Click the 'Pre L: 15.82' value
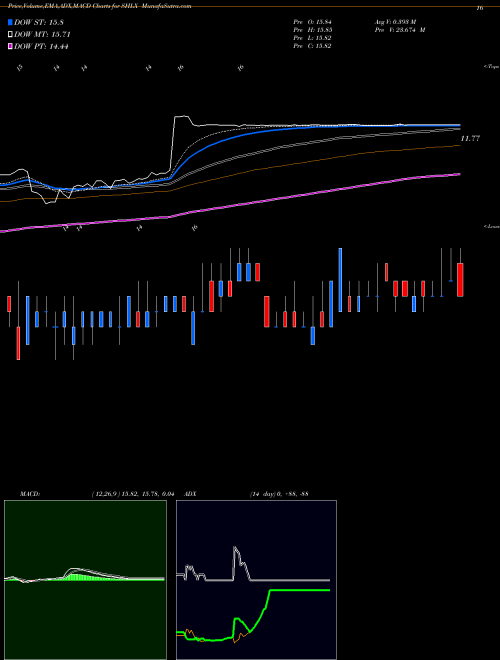500x660 pixels. [x=312, y=38]
